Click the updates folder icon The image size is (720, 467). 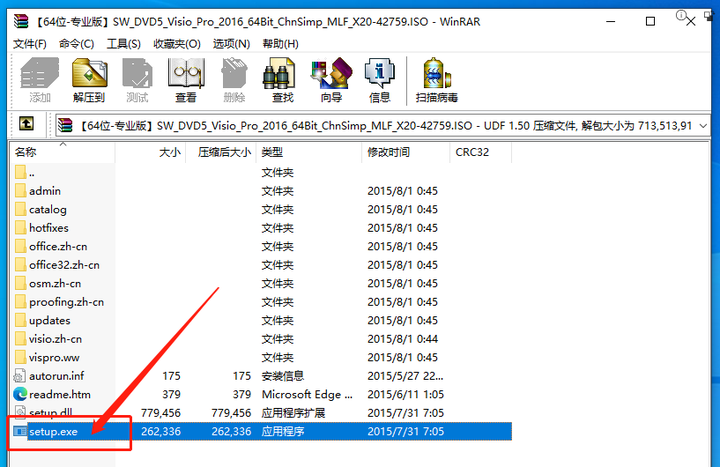point(20,320)
